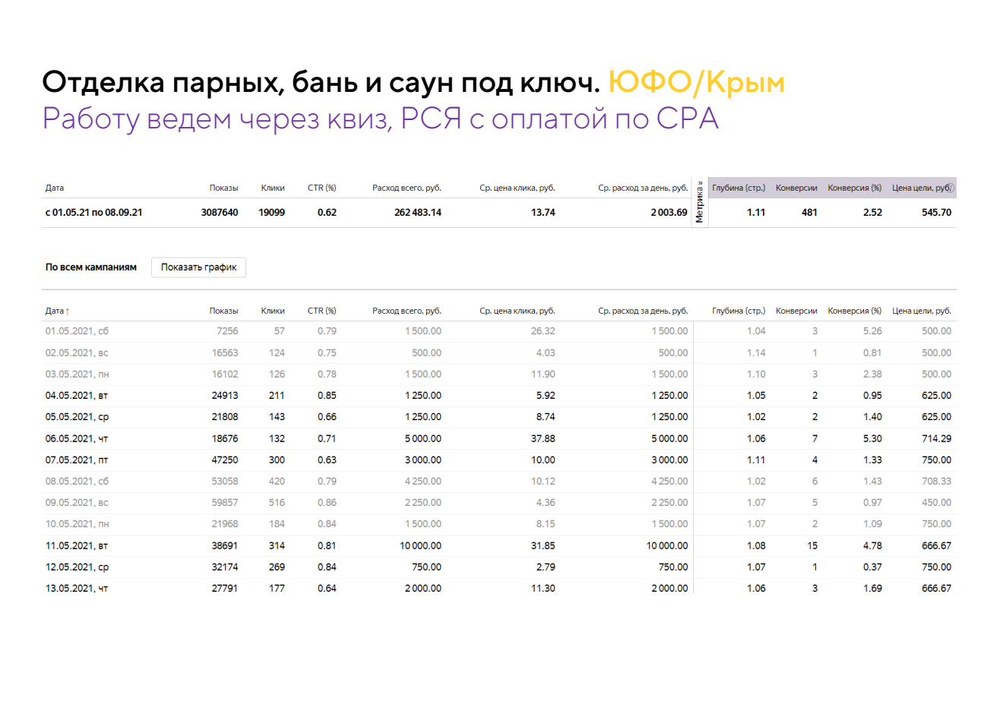
Task: Select goal price "545.70" in summary row
Action: tap(936, 212)
